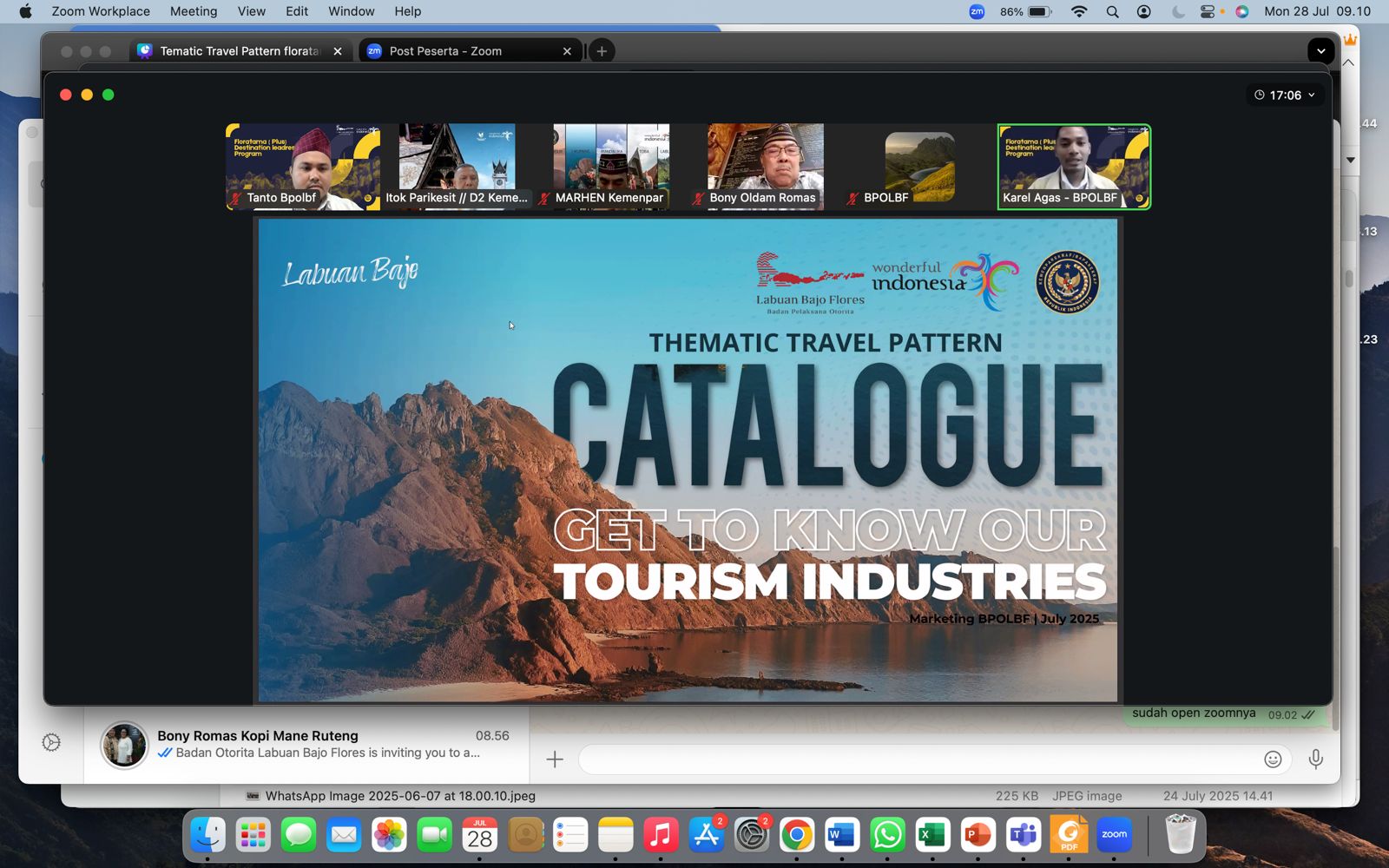Screen dimensions: 1389x868
Task: Click the Wi-Fi menu bar icon
Action: pyautogui.click(x=1079, y=11)
